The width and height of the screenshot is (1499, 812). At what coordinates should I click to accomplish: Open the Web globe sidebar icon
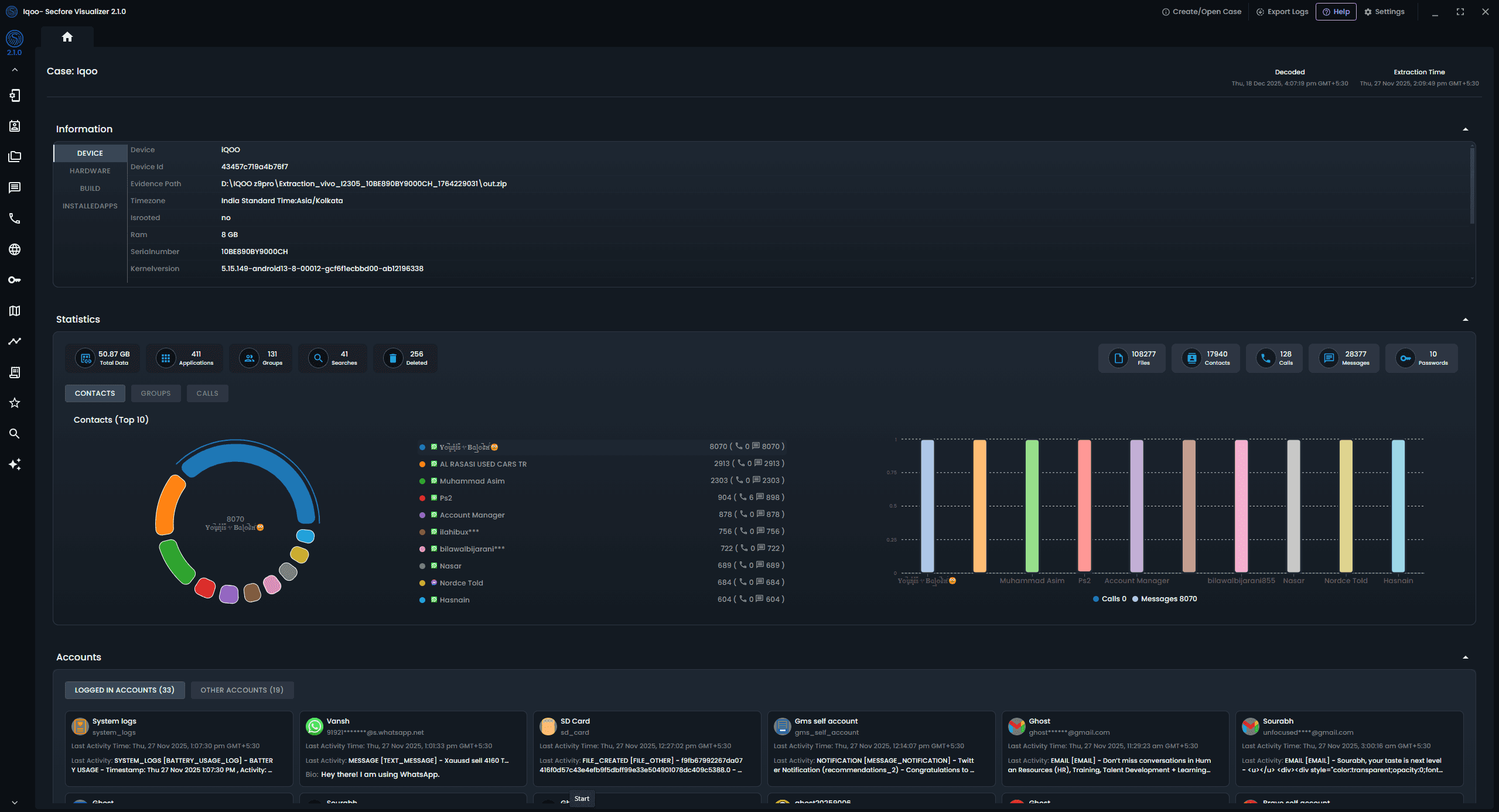(x=15, y=249)
